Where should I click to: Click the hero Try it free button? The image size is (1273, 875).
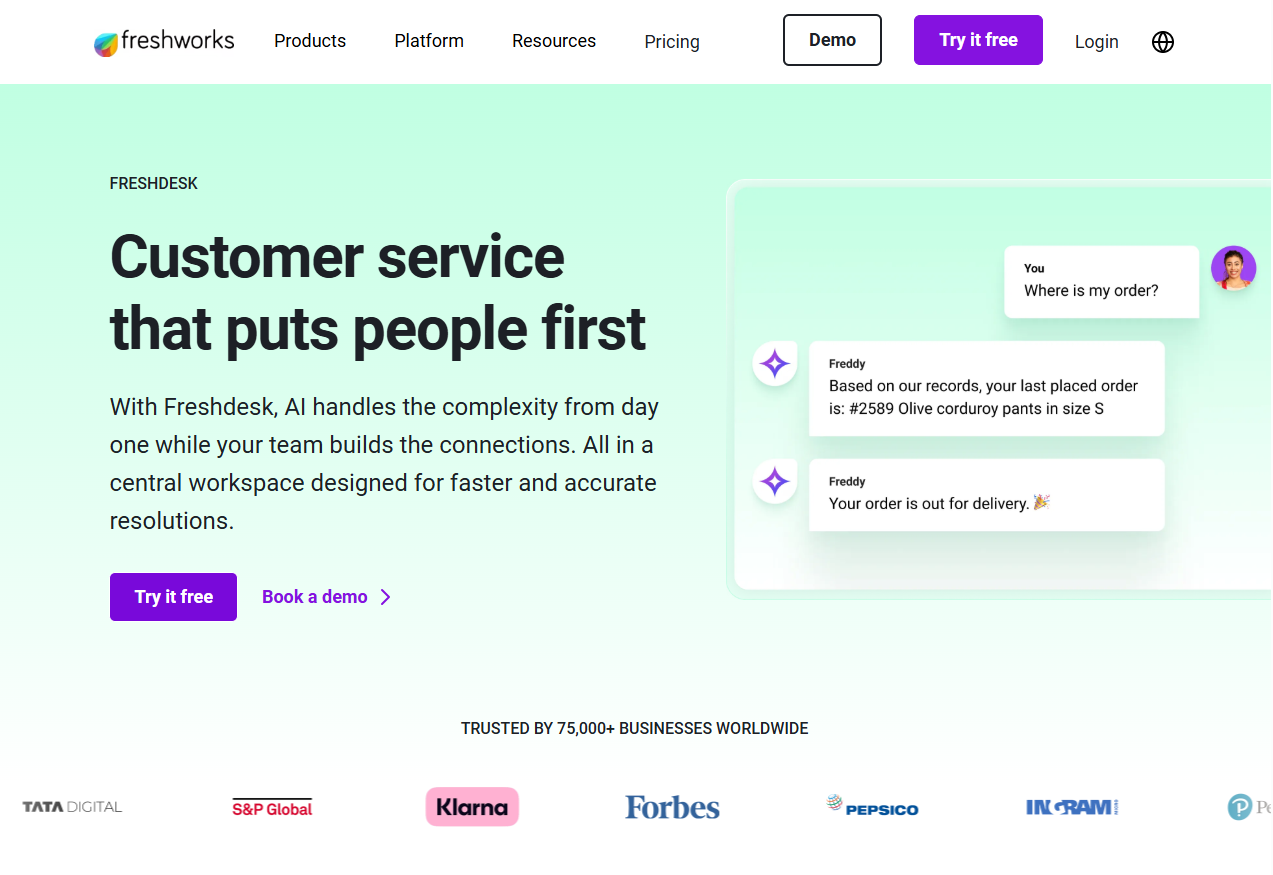(x=173, y=597)
